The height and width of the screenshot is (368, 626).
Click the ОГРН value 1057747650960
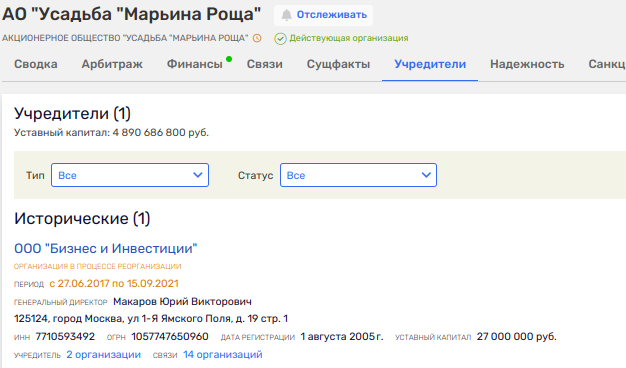tap(170, 336)
